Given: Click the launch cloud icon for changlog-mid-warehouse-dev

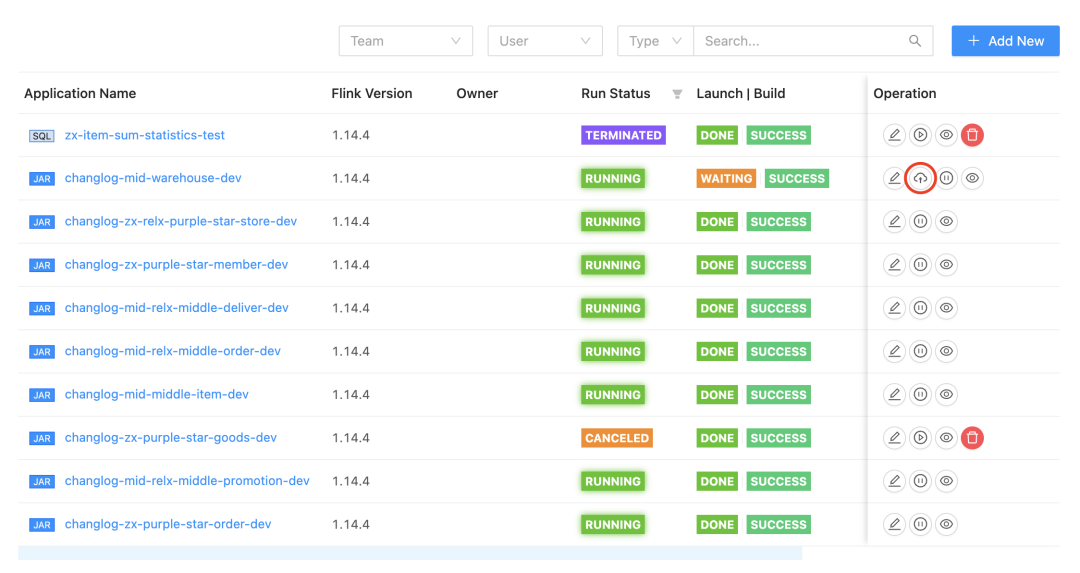Looking at the screenshot, I should (920, 178).
